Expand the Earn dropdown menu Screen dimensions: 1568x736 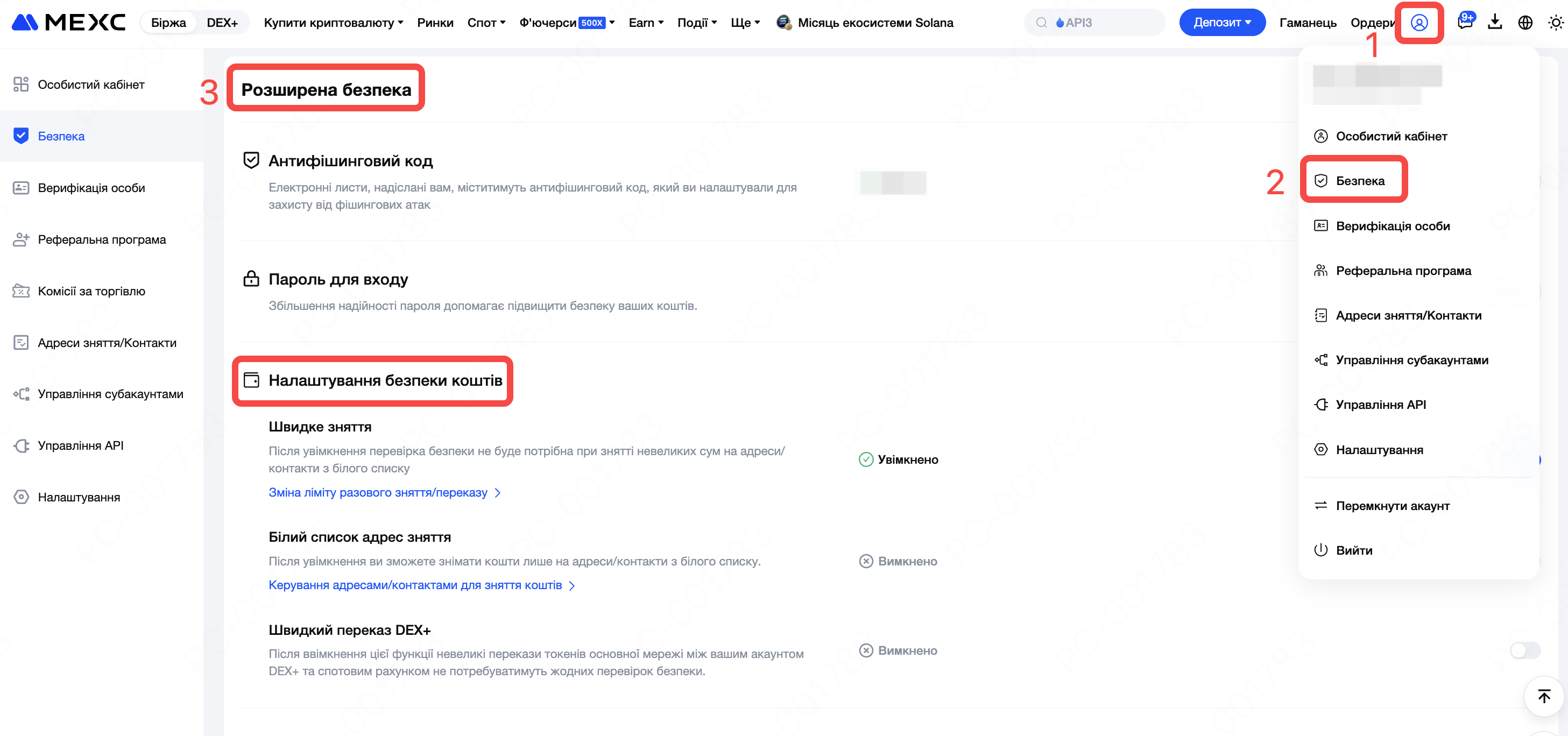(646, 23)
